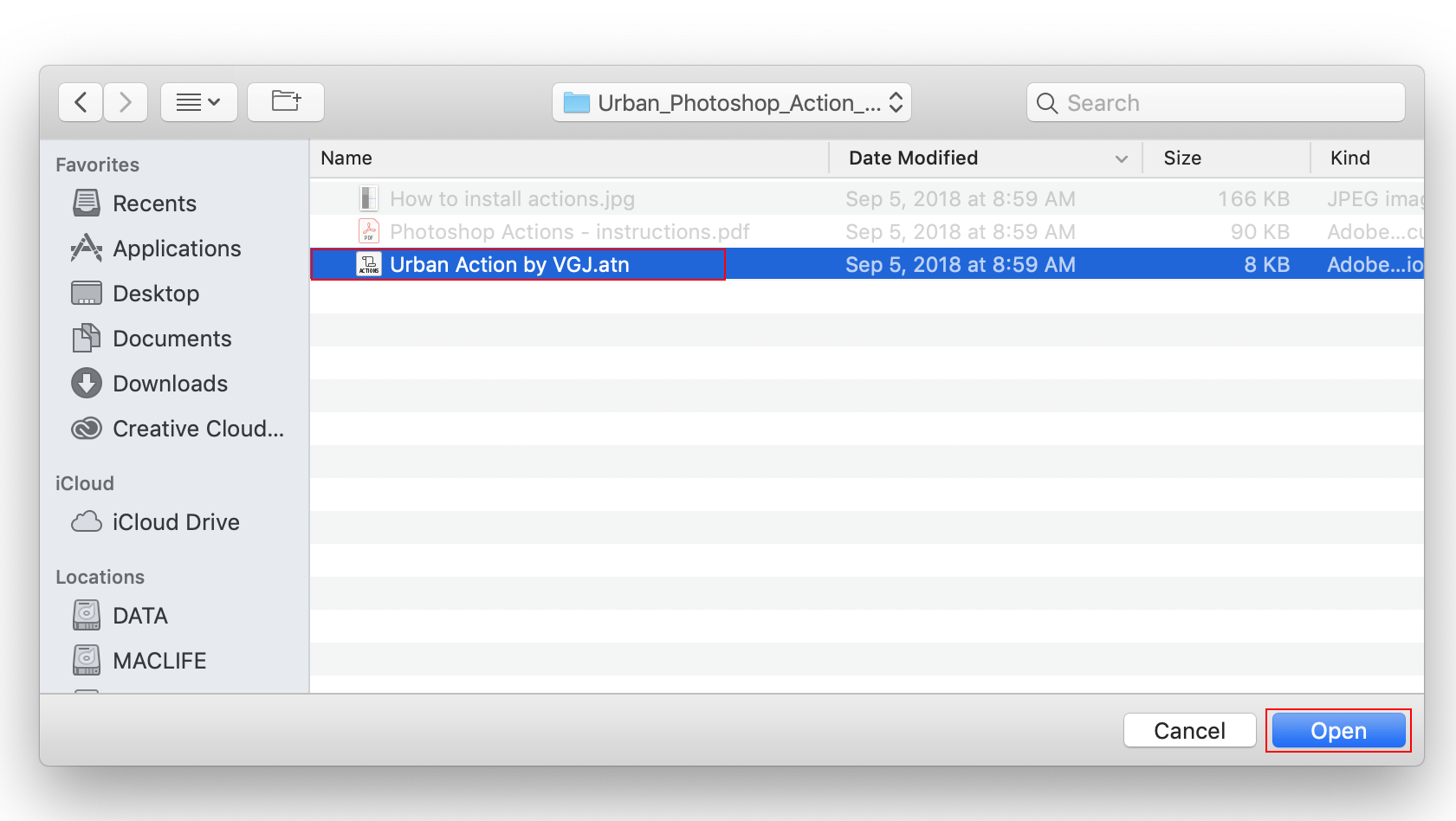Image resolution: width=1456 pixels, height=821 pixels.
Task: Open the Urban_Photoshop_Action folder path selector
Action: 732,101
